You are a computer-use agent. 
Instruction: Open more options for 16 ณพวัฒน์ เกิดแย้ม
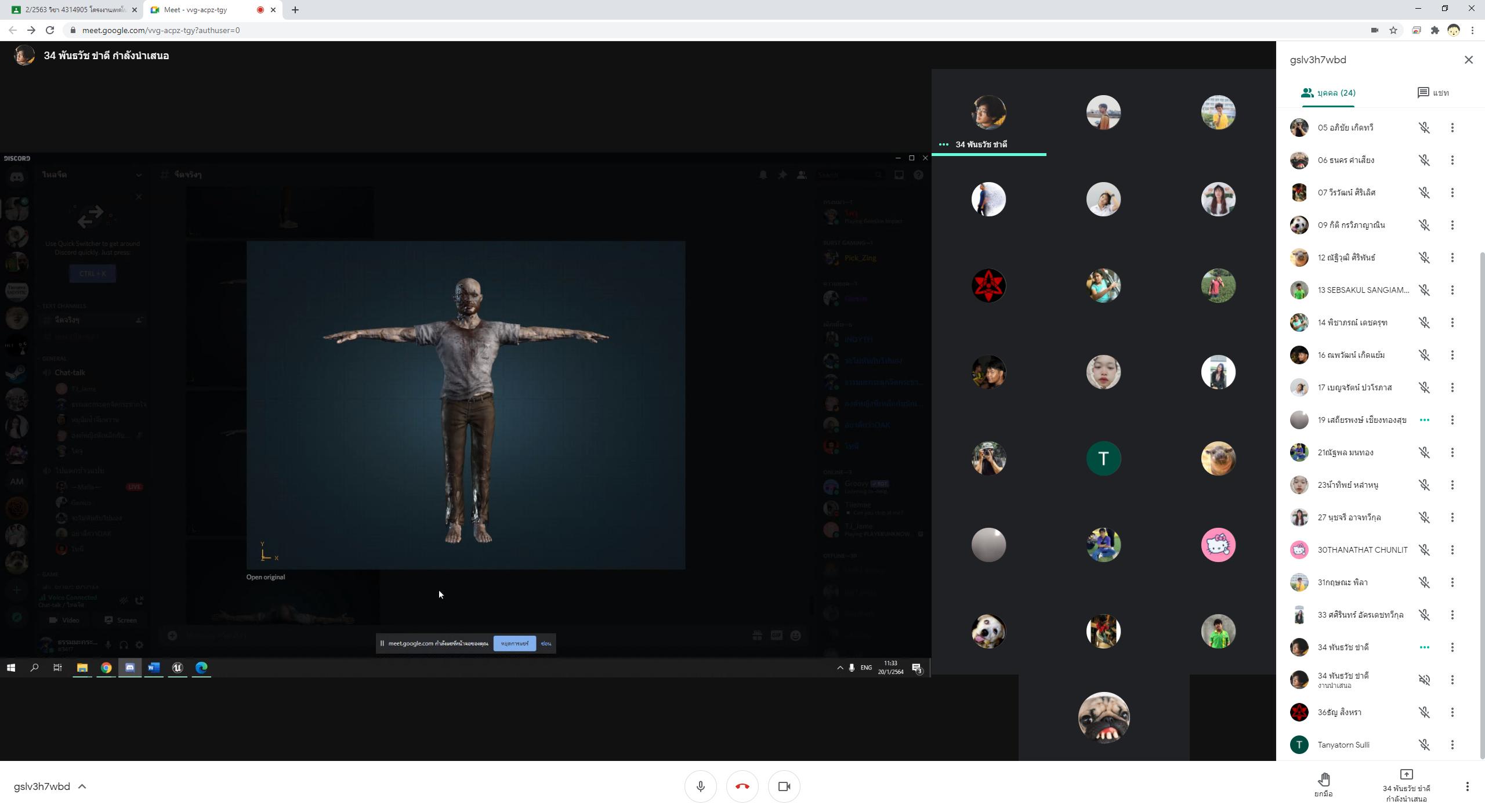(1452, 355)
